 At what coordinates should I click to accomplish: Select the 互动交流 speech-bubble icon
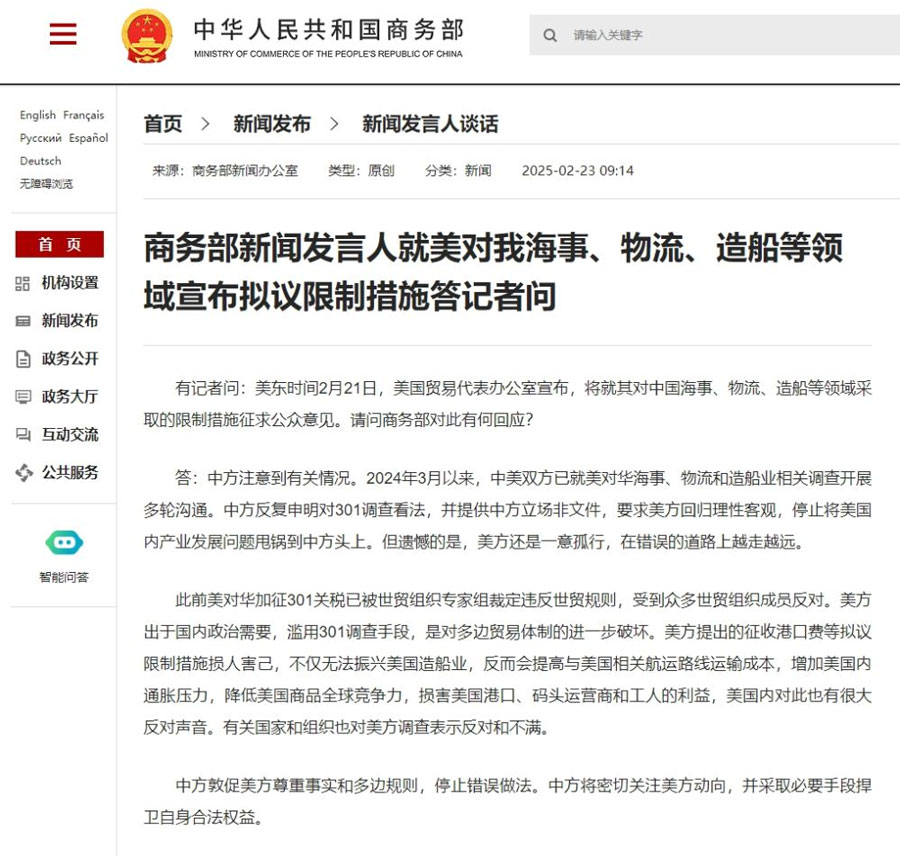22,434
